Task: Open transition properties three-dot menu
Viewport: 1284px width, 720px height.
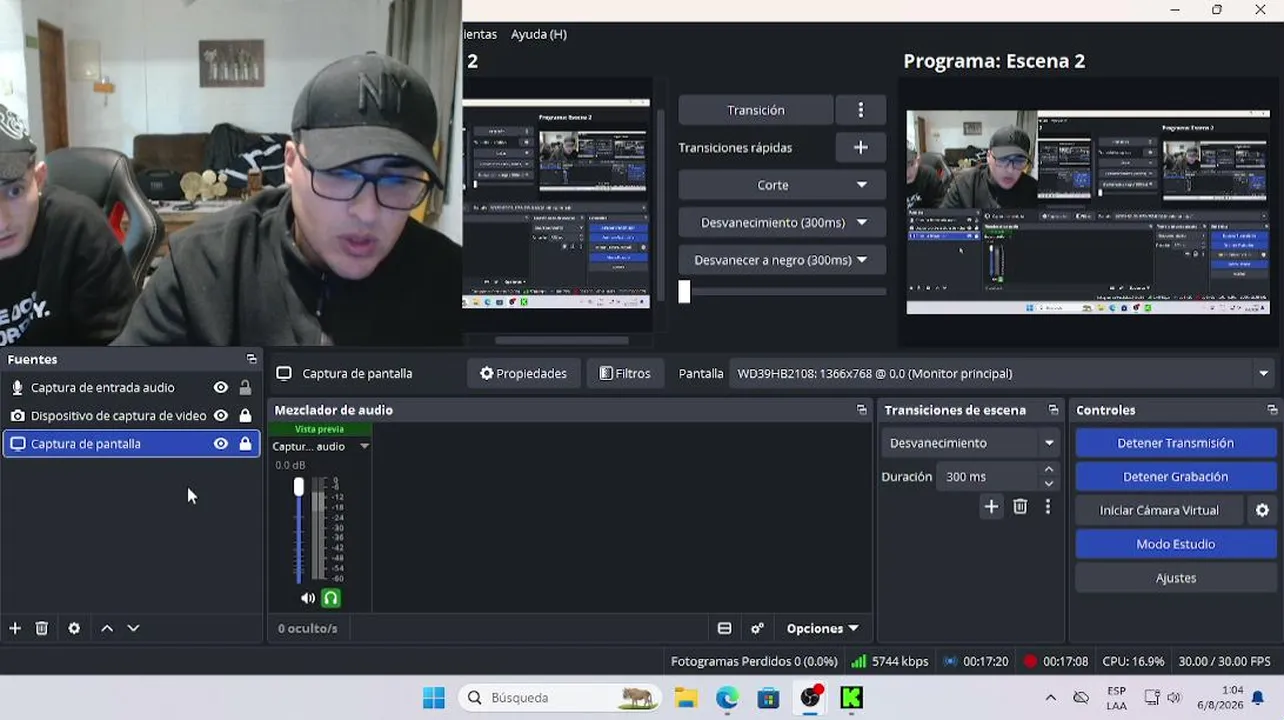Action: pos(1047,507)
